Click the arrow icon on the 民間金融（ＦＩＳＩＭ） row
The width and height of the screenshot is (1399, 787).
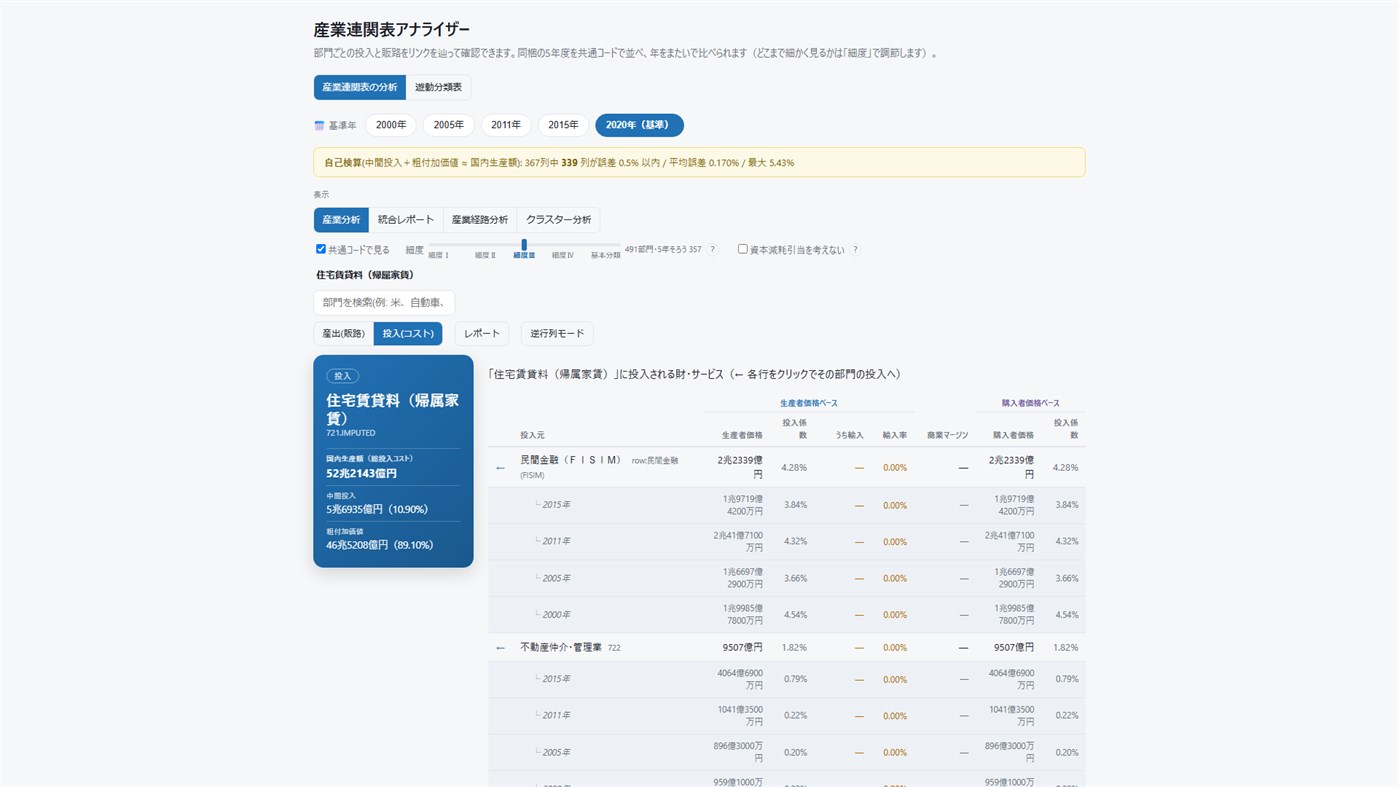tap(500, 467)
